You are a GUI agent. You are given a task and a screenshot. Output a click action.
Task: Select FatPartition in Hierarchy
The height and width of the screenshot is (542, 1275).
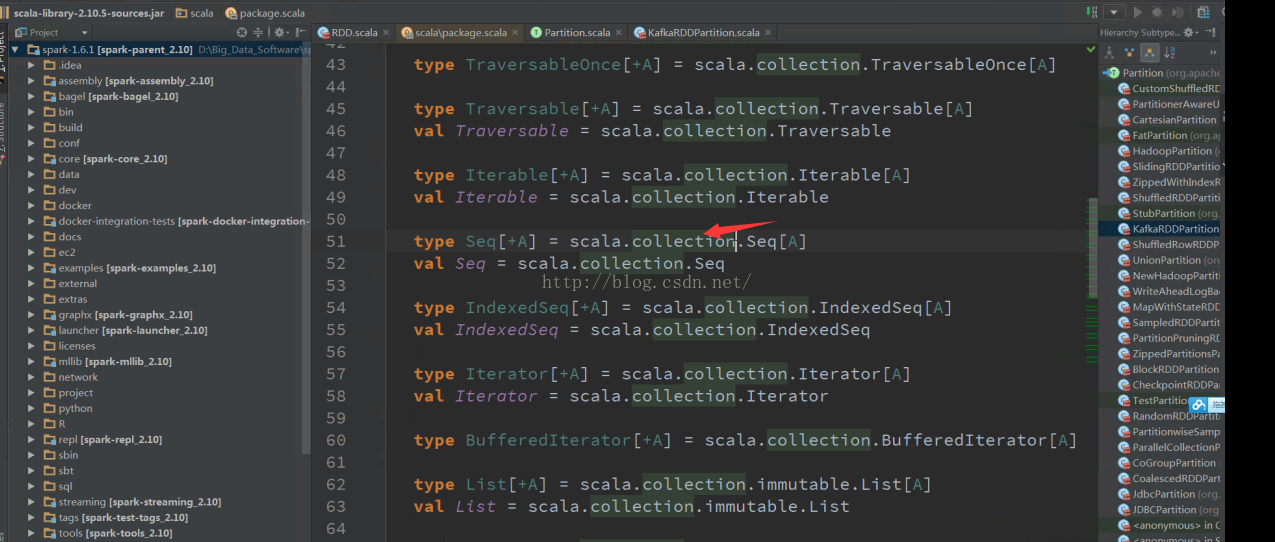pos(1169,135)
